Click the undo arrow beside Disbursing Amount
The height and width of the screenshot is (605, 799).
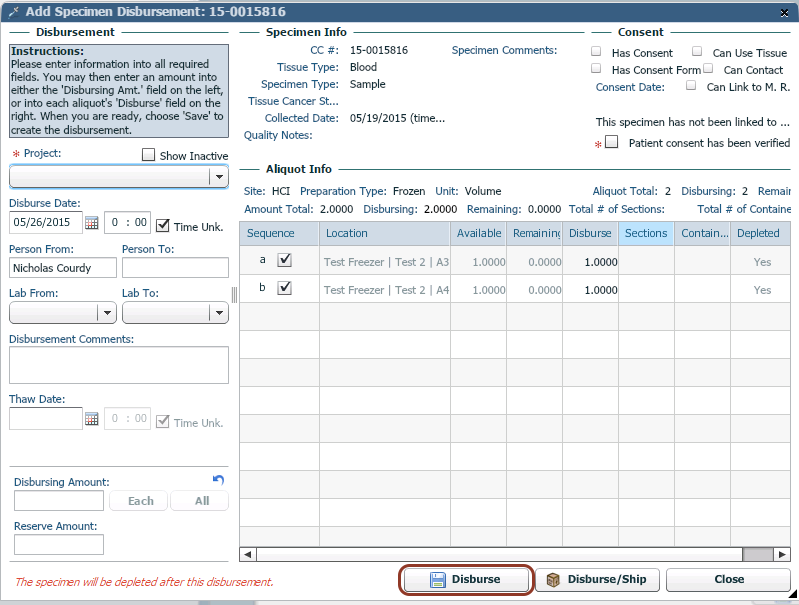click(218, 480)
